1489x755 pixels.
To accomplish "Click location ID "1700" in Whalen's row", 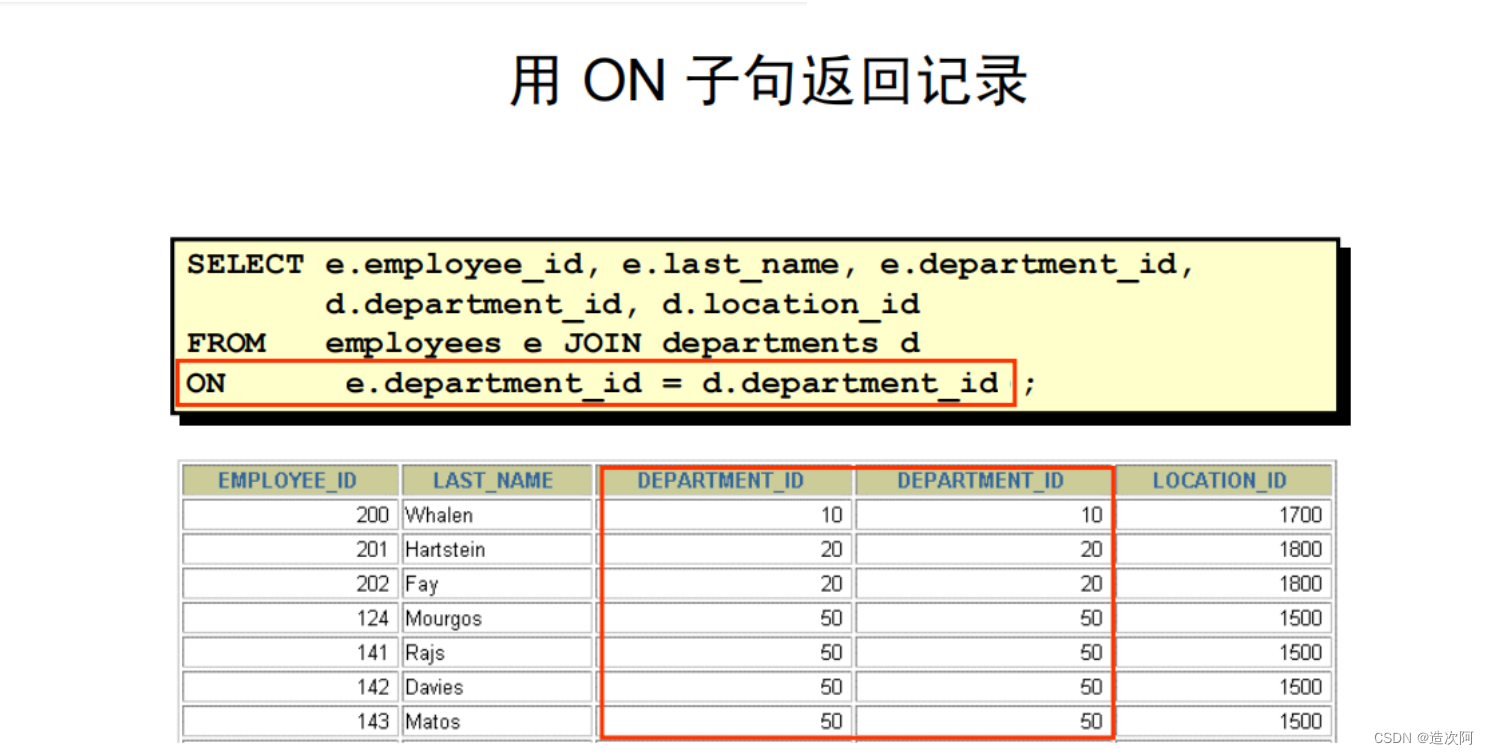I will 1224,515.
